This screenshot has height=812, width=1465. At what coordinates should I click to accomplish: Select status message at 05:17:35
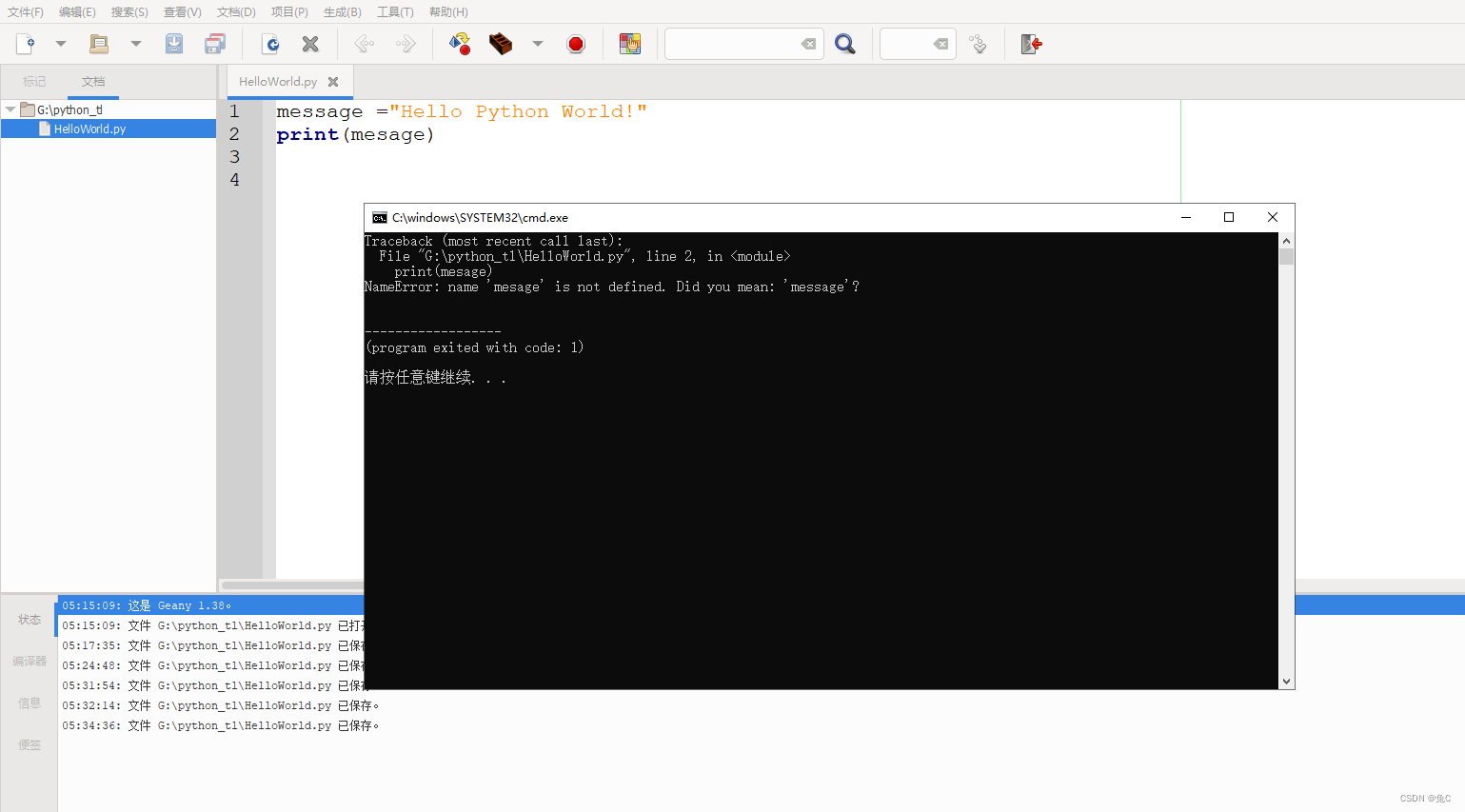click(213, 645)
